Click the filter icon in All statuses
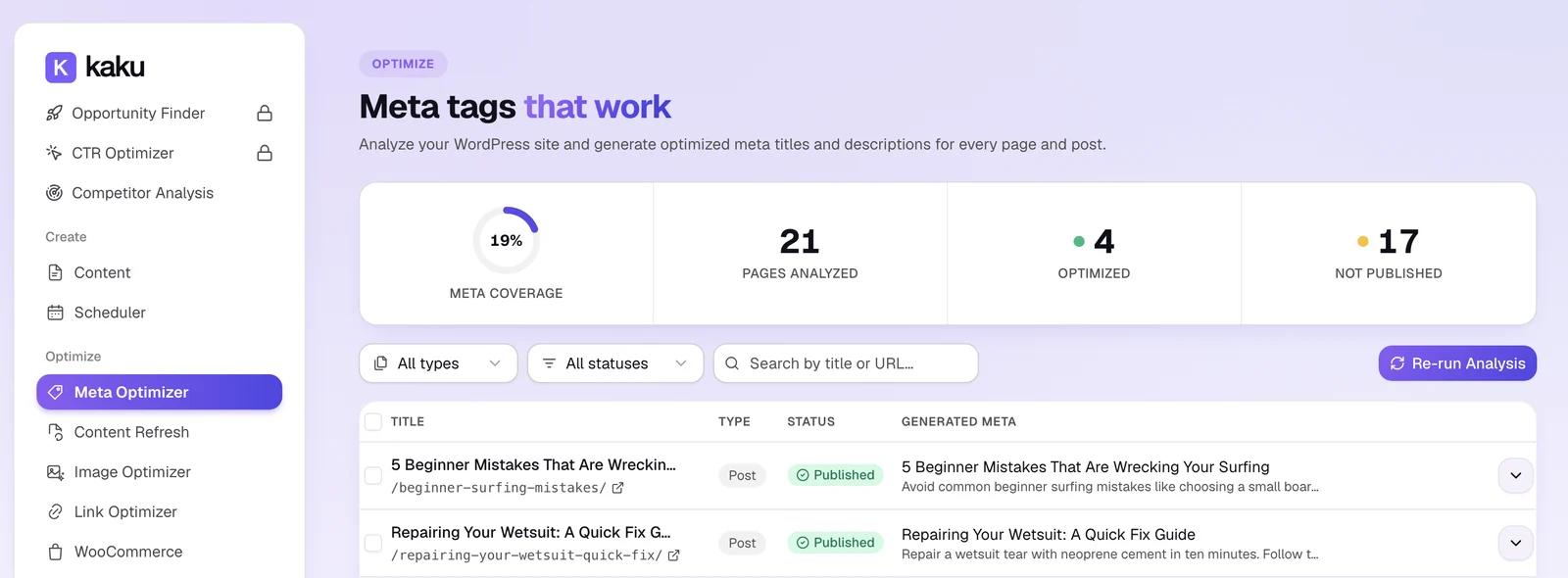Screen dimensions: 1568x578 coord(550,363)
